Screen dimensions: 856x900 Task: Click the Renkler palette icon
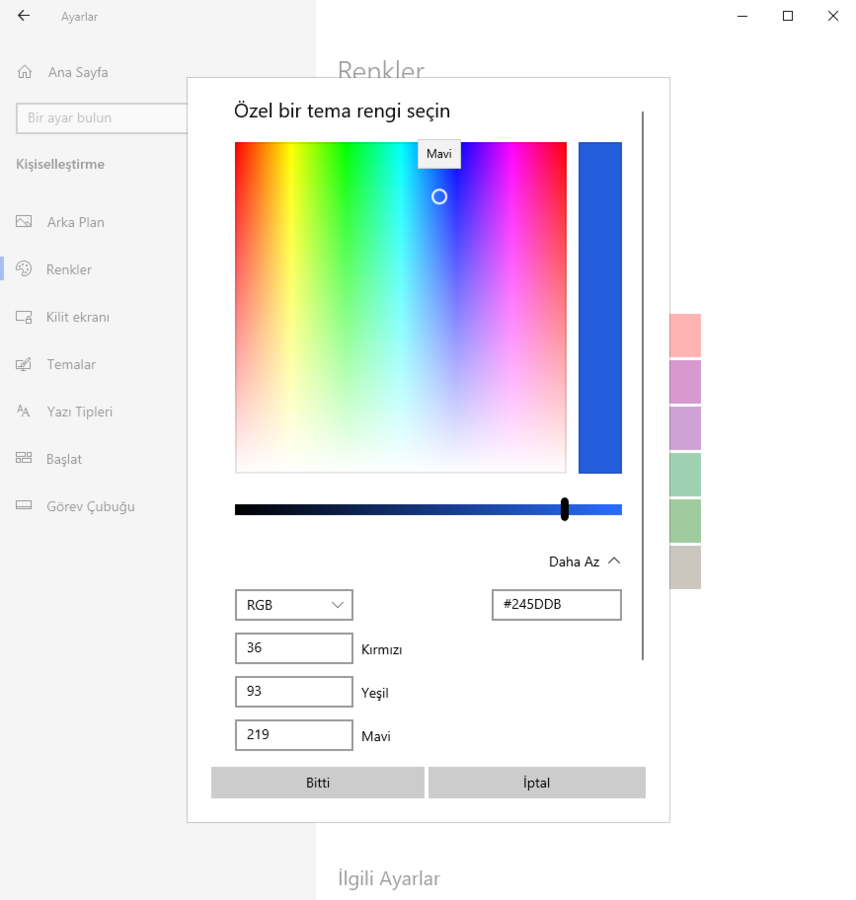pos(25,269)
